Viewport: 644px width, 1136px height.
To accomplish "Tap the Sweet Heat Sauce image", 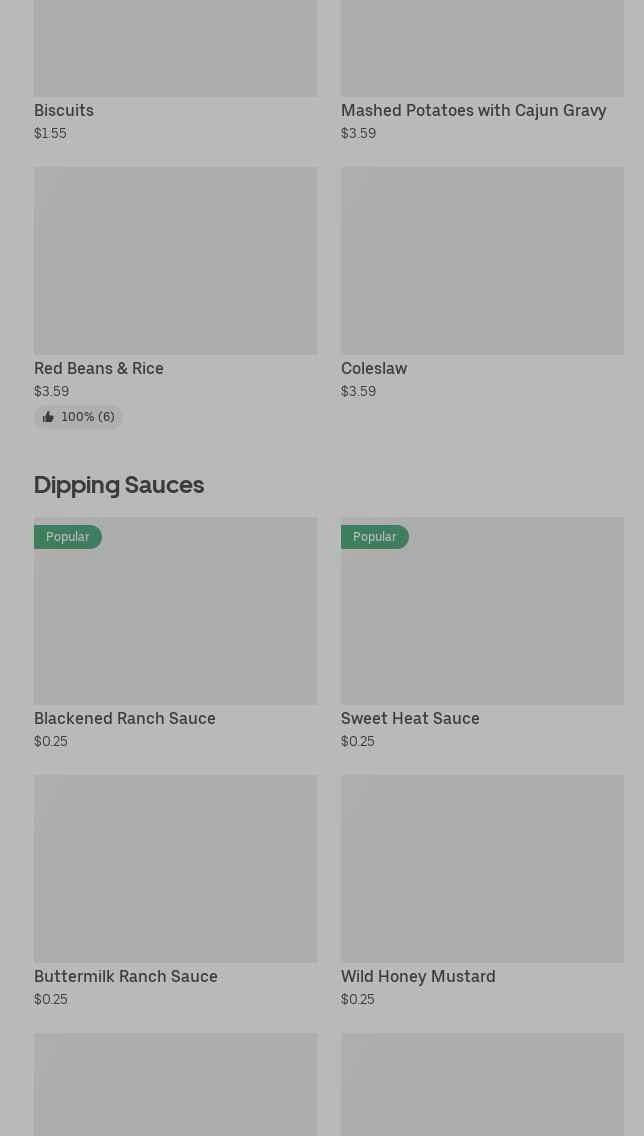I will [482, 620].
